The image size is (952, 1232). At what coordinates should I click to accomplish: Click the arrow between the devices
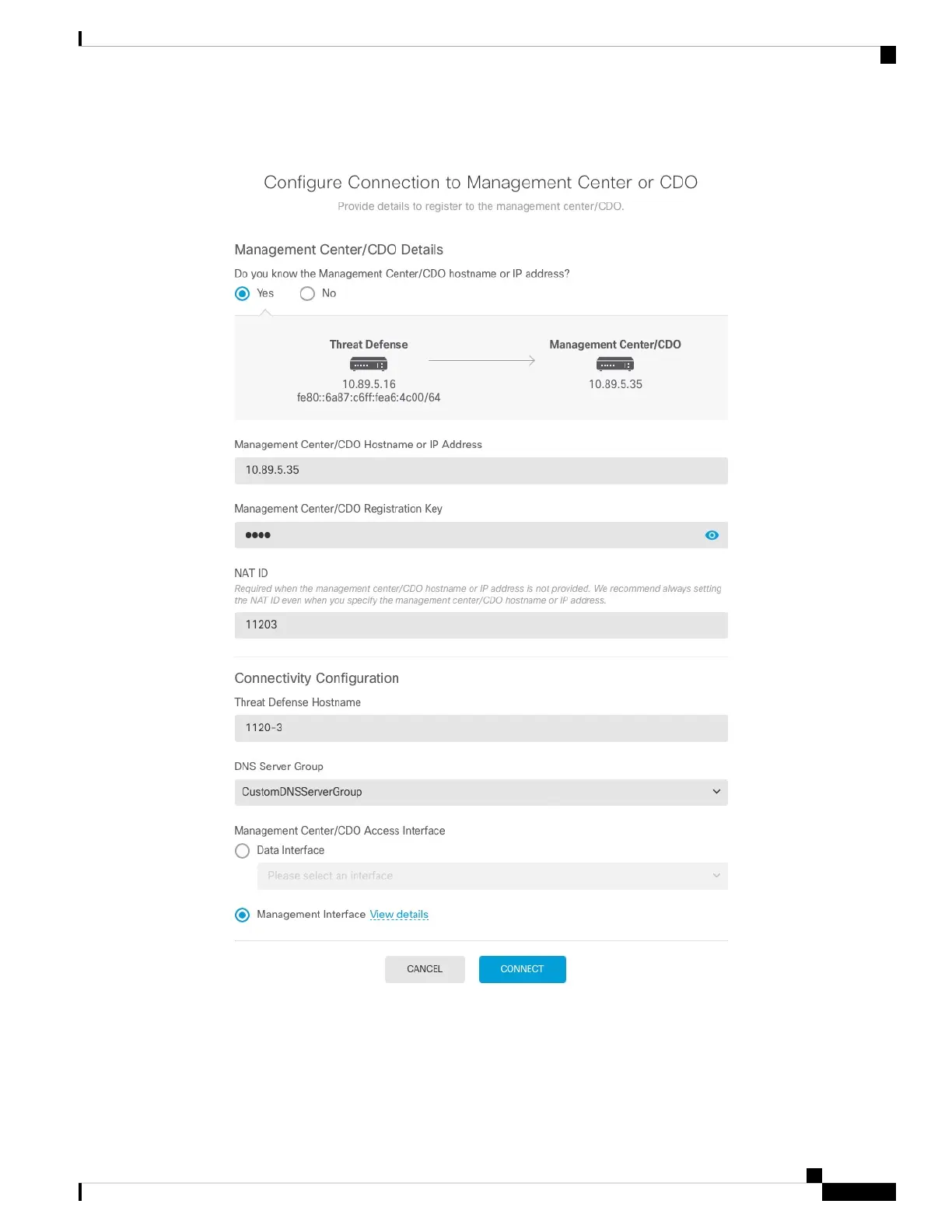coord(481,361)
